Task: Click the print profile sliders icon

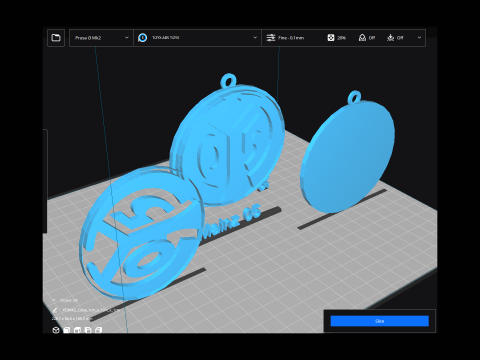Action: pos(271,38)
